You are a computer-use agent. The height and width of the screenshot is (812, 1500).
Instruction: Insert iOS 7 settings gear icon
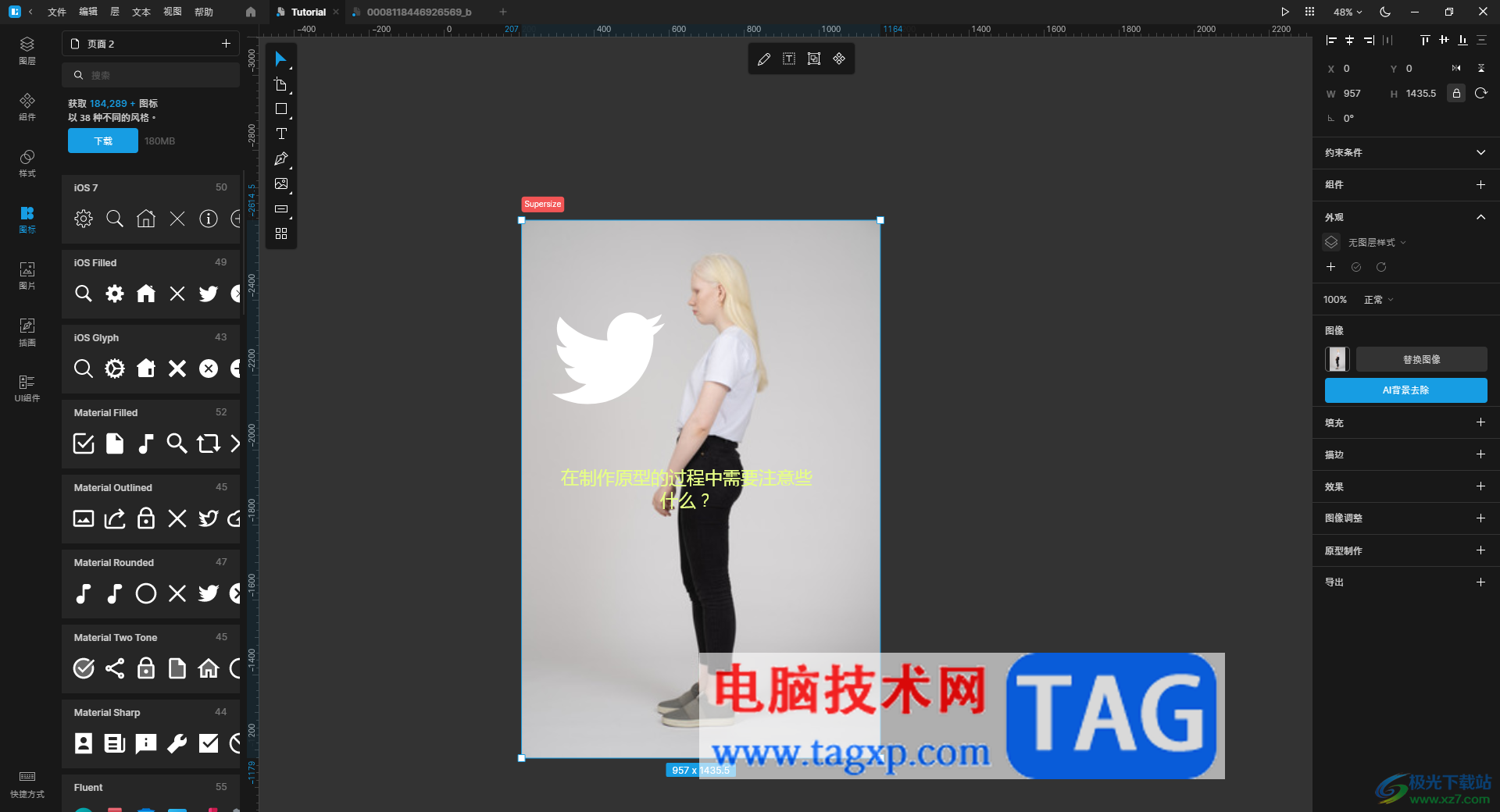[x=84, y=219]
